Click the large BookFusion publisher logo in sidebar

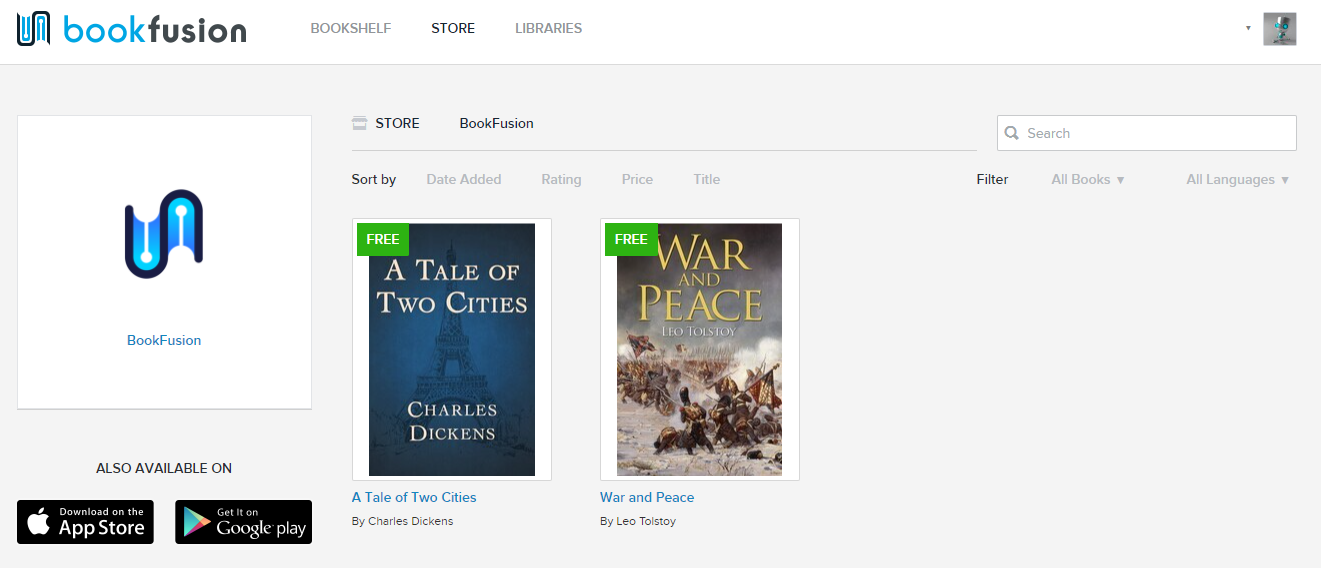[164, 233]
